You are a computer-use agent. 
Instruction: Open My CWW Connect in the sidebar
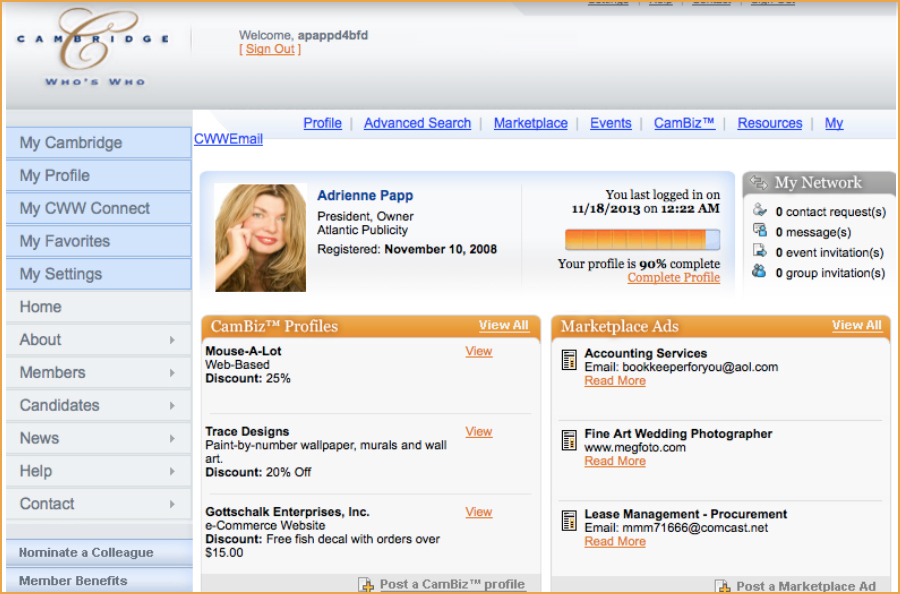(x=99, y=208)
